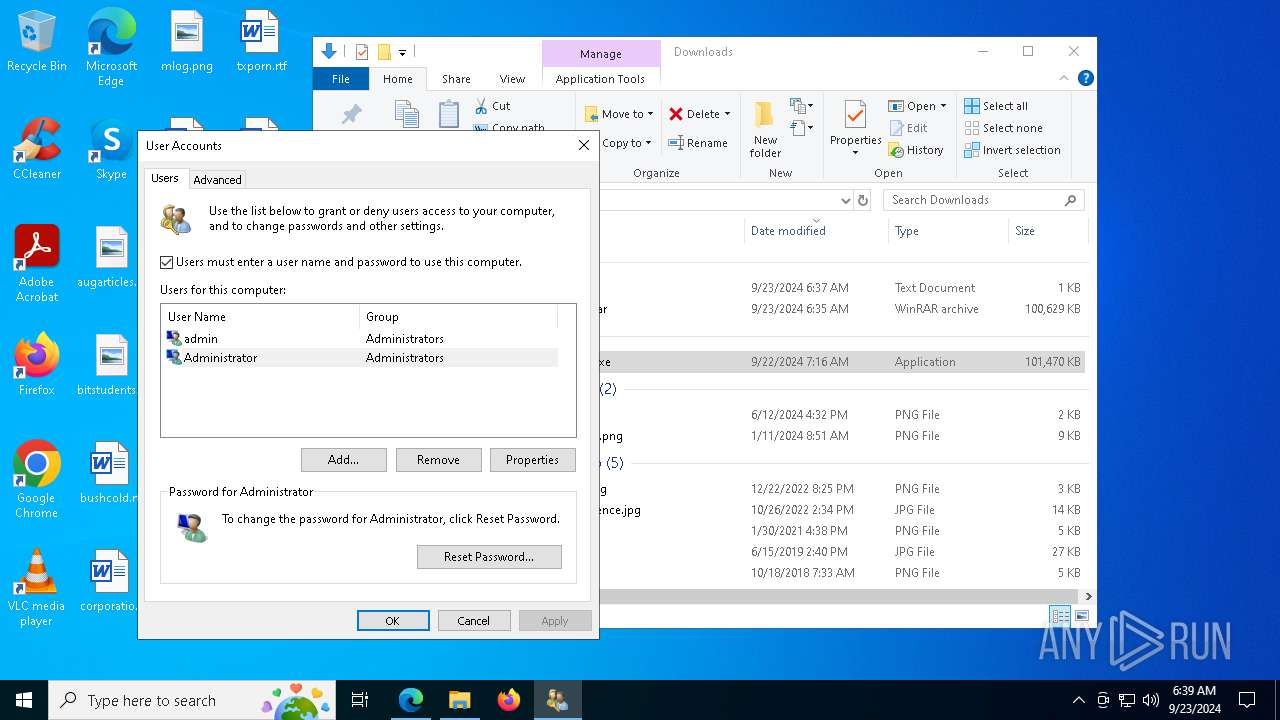Click the Add... button
The width and height of the screenshot is (1280, 720).
[343, 460]
